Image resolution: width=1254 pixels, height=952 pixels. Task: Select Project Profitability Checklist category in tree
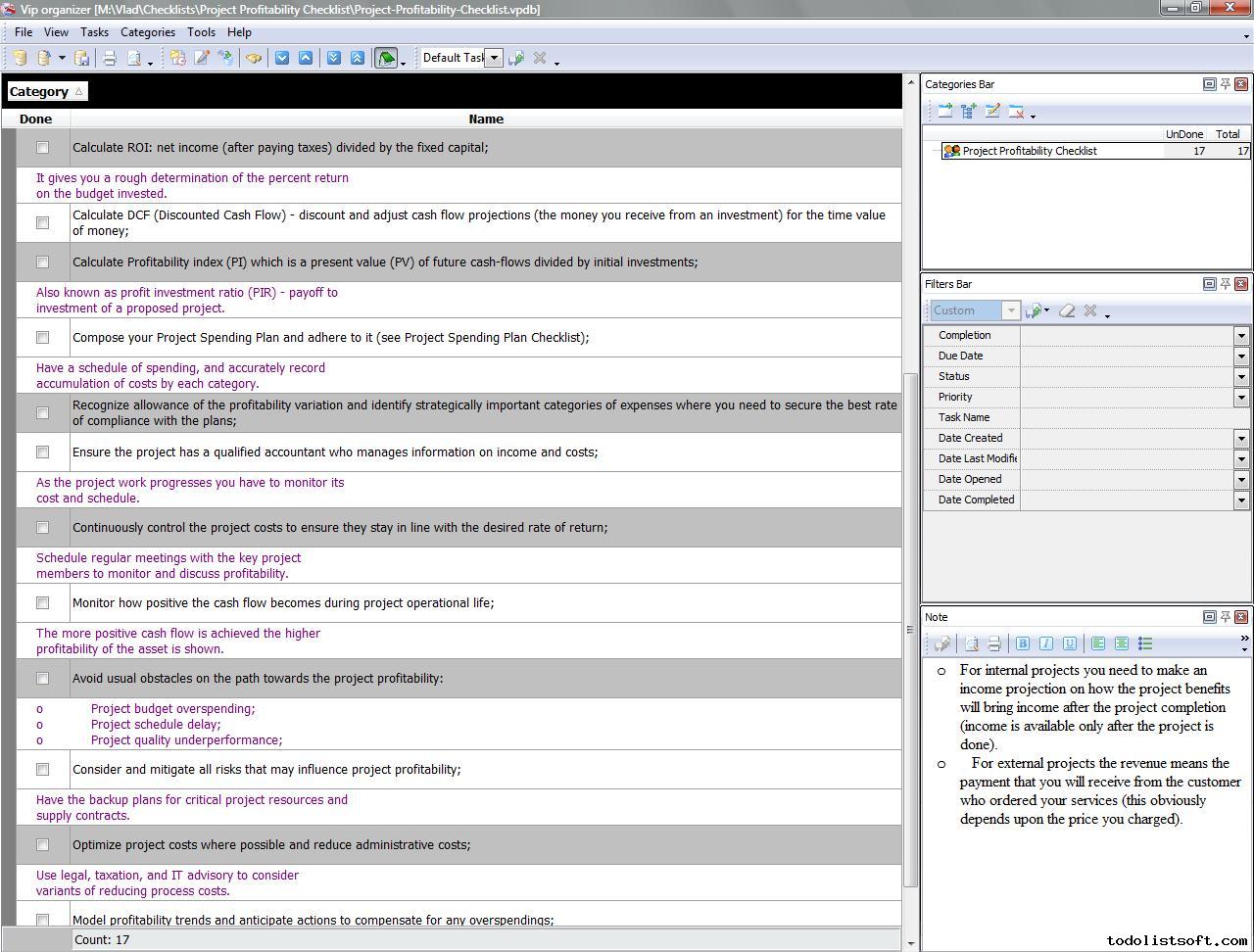pyautogui.click(x=1029, y=152)
